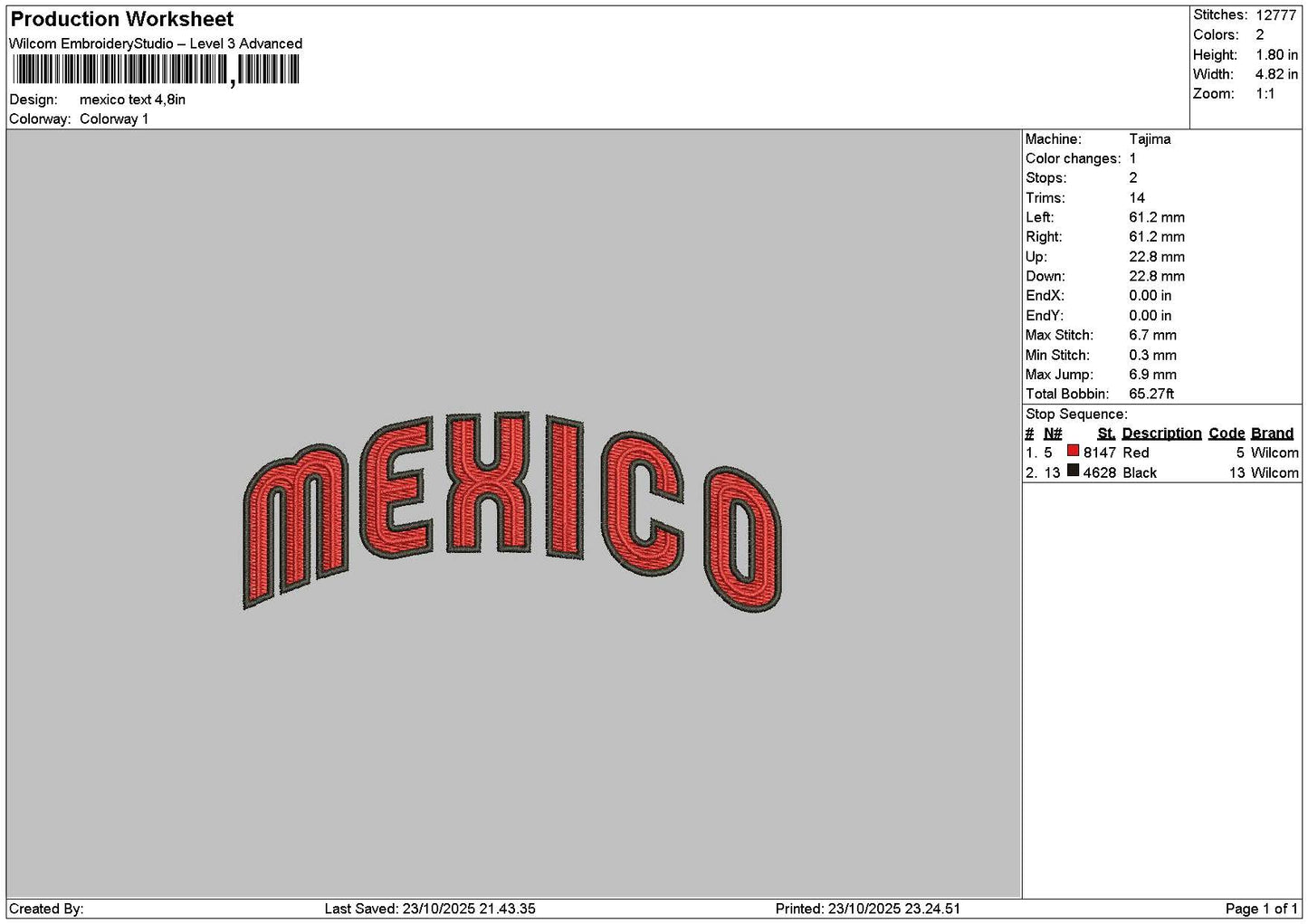Click the Min Stitch value '0.3 mm'
The height and width of the screenshot is (924, 1308).
1153,355
